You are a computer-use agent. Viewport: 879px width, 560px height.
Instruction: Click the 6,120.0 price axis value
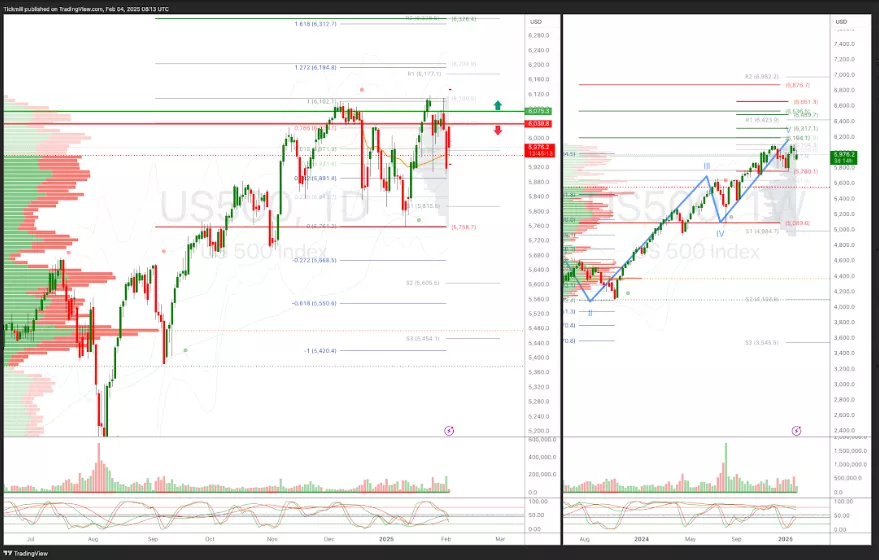[539, 94]
